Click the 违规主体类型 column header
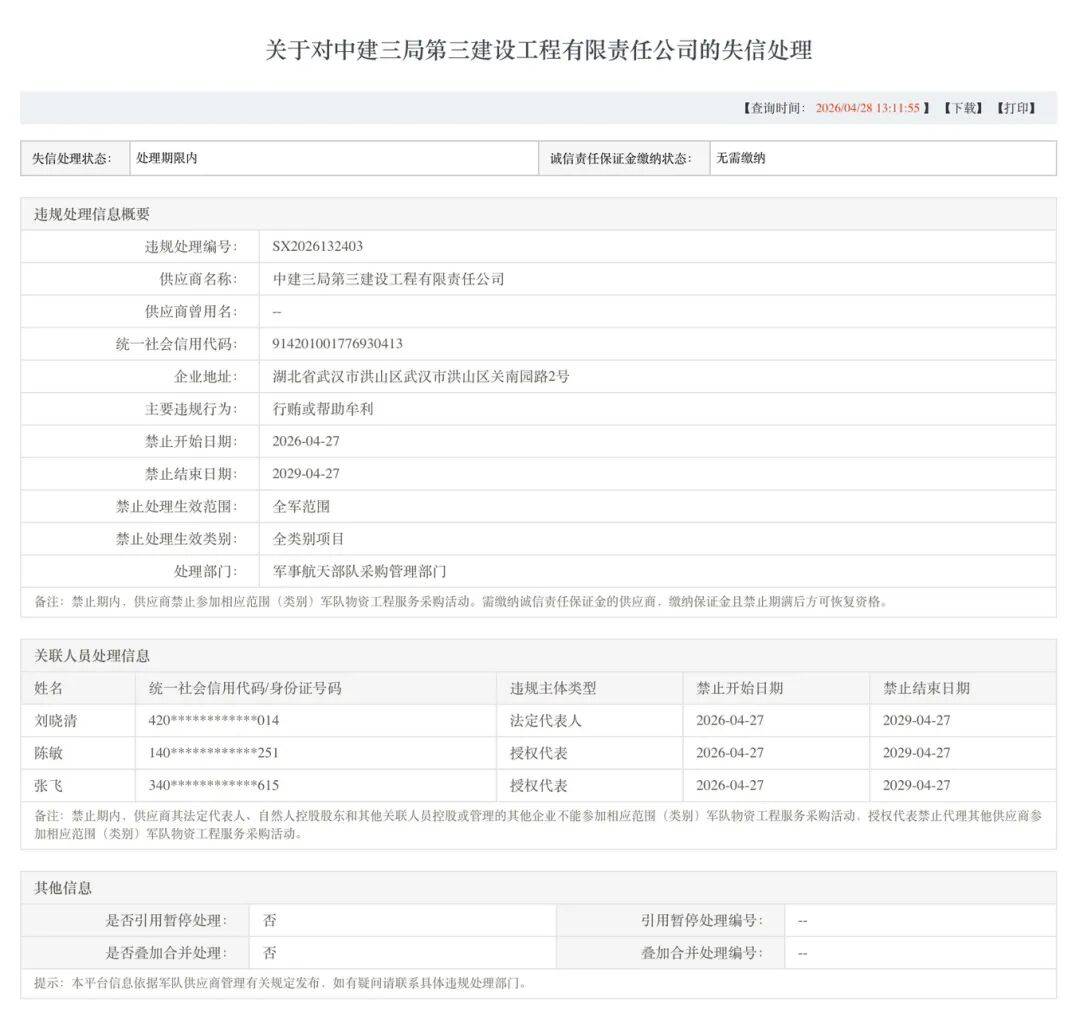Viewport: 1080px width, 1020px height. [553, 688]
